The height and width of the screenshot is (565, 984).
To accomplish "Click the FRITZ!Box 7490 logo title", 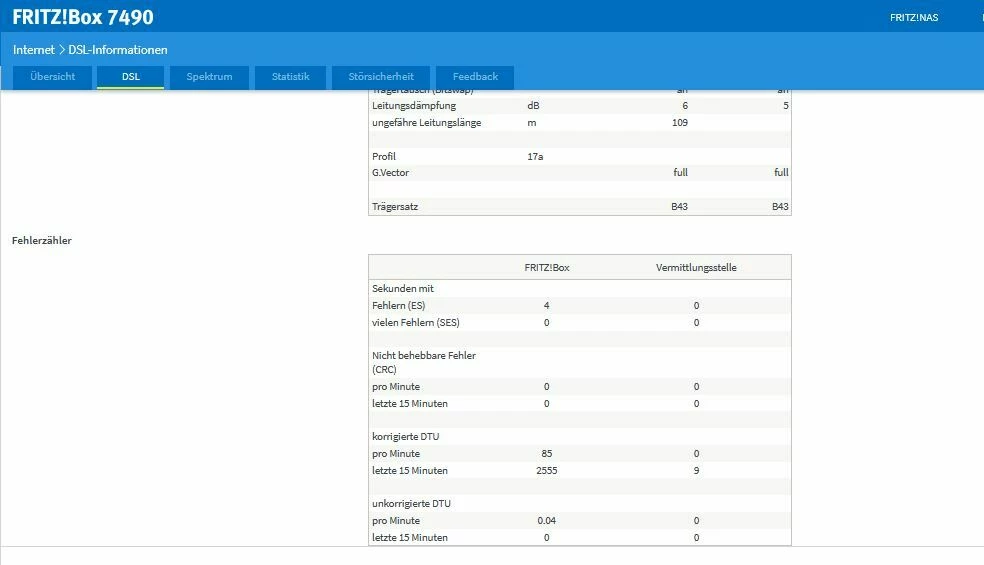I will point(83,17).
